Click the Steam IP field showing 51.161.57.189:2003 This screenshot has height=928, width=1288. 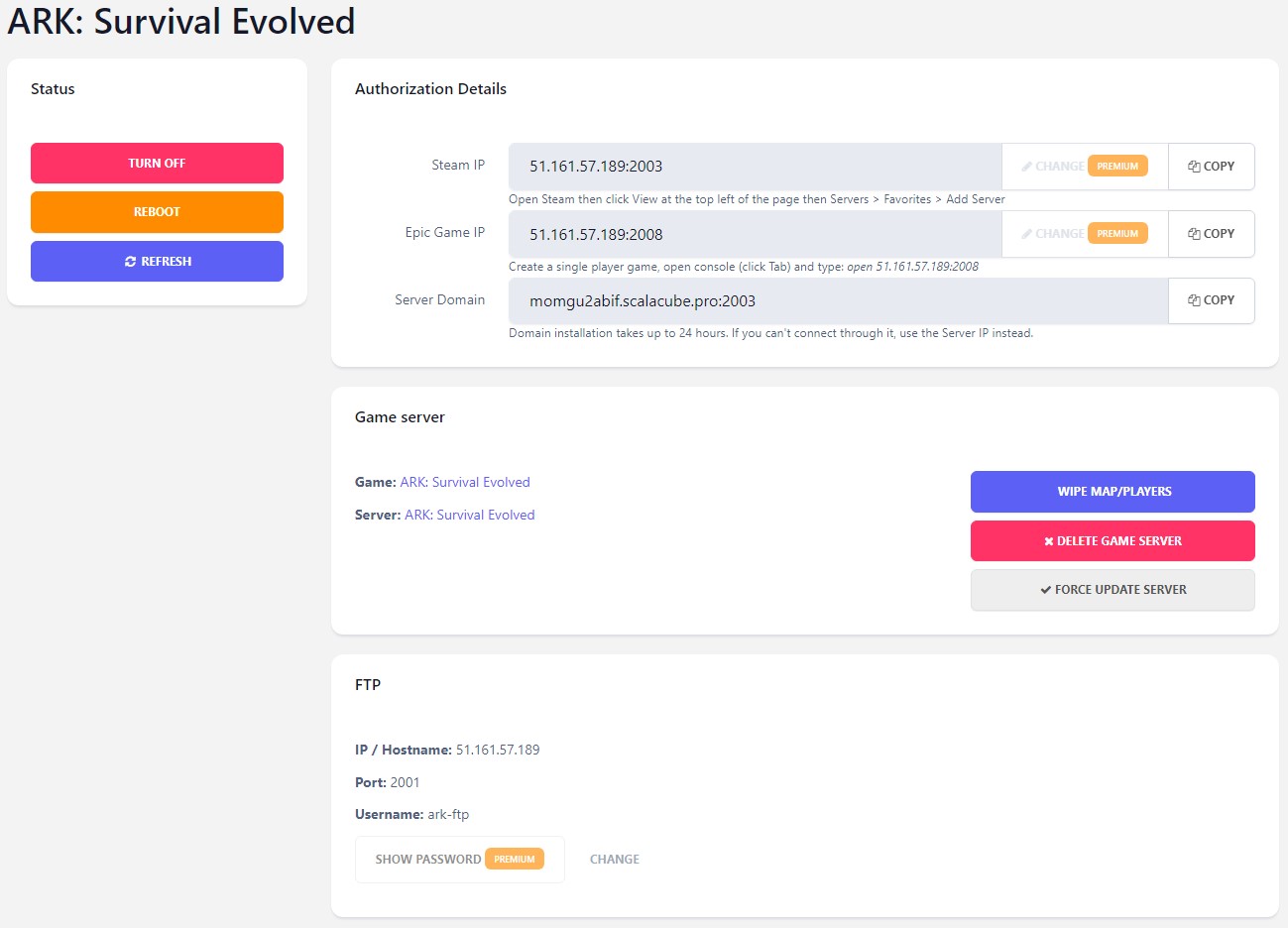(x=755, y=167)
